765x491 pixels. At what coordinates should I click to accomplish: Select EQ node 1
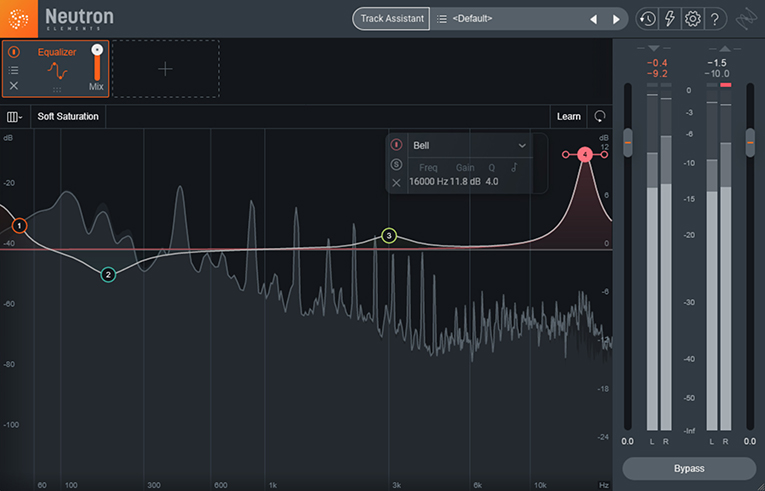tap(19, 225)
